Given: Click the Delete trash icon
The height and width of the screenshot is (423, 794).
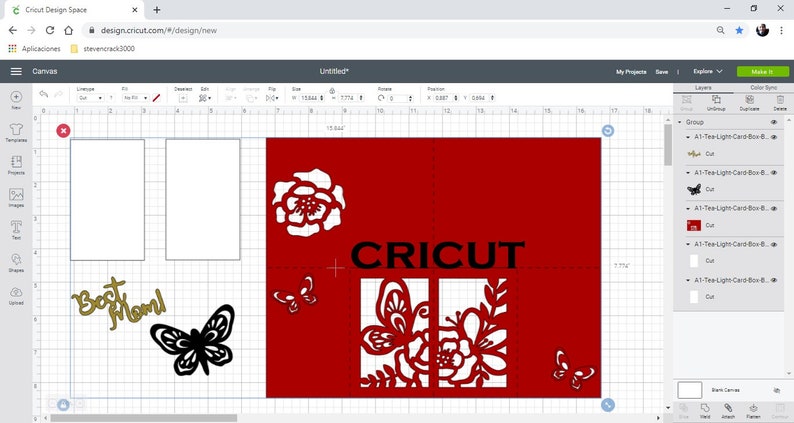Looking at the screenshot, I should click(x=780, y=102).
